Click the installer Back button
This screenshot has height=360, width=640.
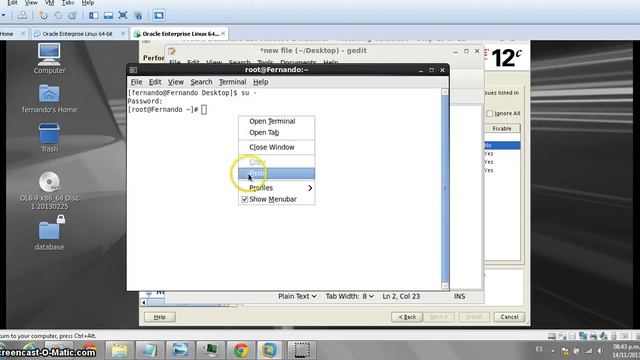point(407,317)
